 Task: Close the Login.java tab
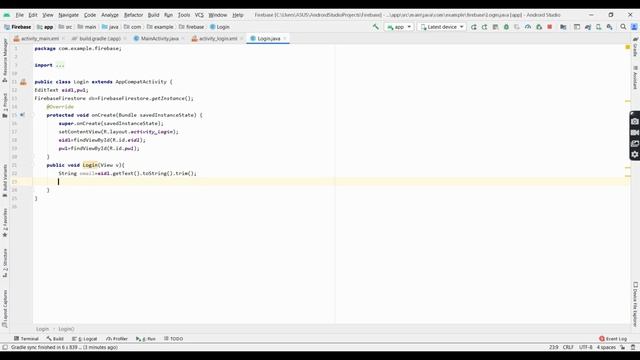285,38
